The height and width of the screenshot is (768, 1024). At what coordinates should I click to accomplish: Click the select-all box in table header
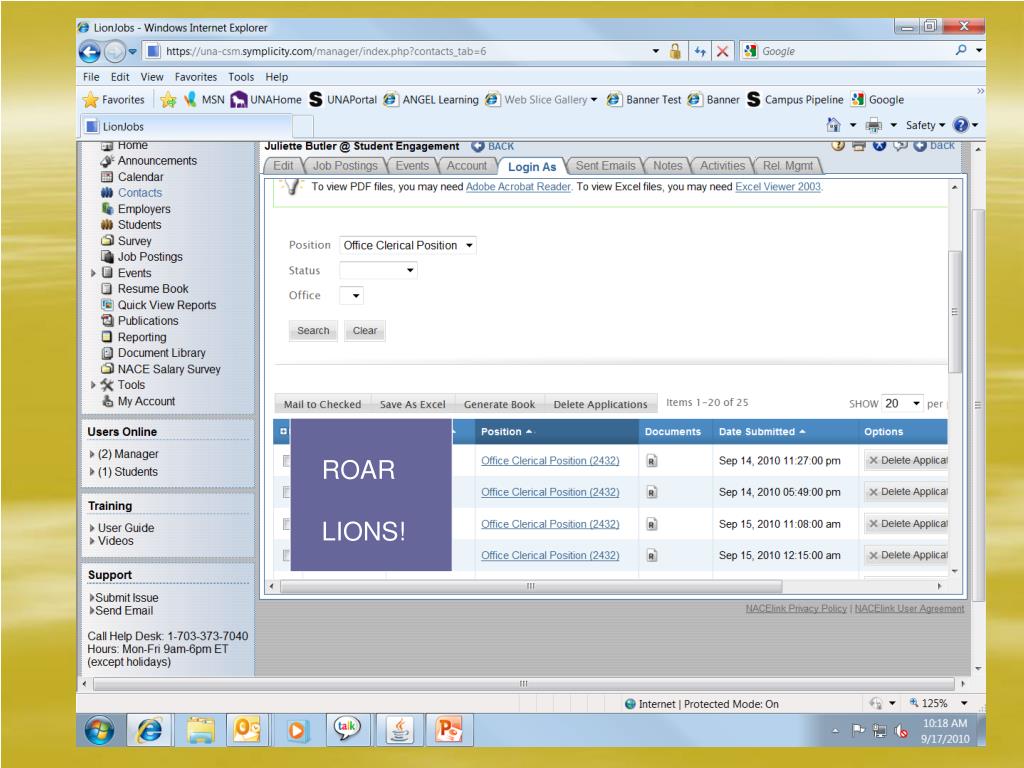tap(283, 432)
